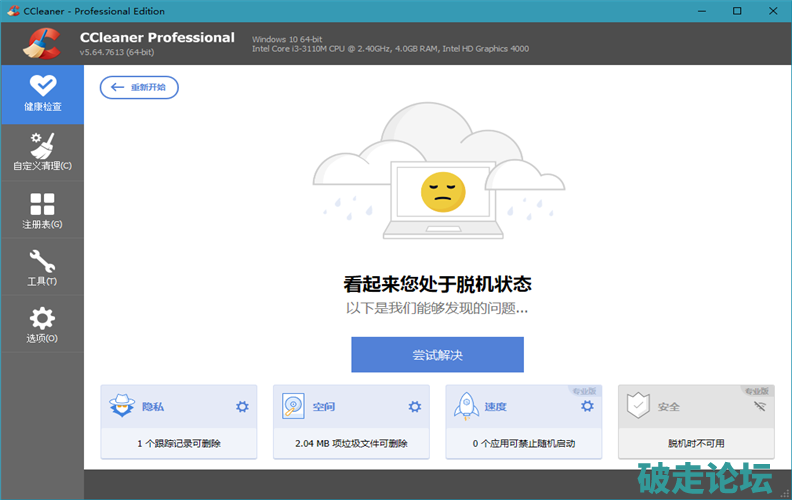Click the 重新开始 (Start over) back button
792x500 pixels.
[x=140, y=88]
